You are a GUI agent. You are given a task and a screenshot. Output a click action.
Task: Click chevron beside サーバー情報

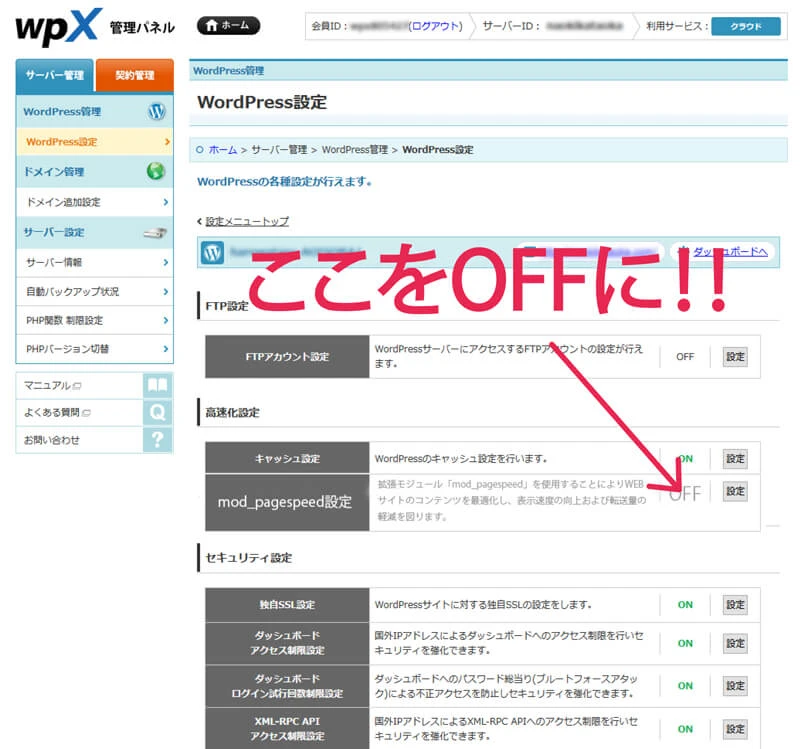point(166,262)
